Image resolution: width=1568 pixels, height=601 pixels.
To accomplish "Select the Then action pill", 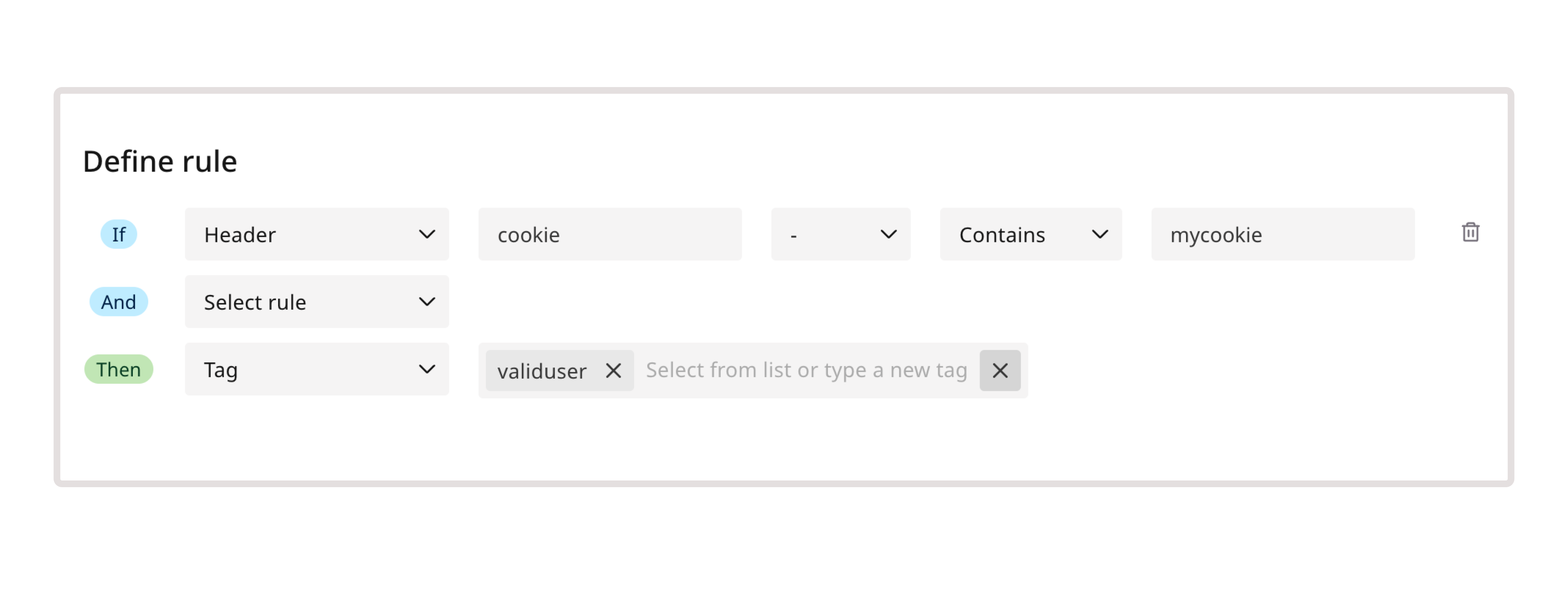I will point(119,369).
